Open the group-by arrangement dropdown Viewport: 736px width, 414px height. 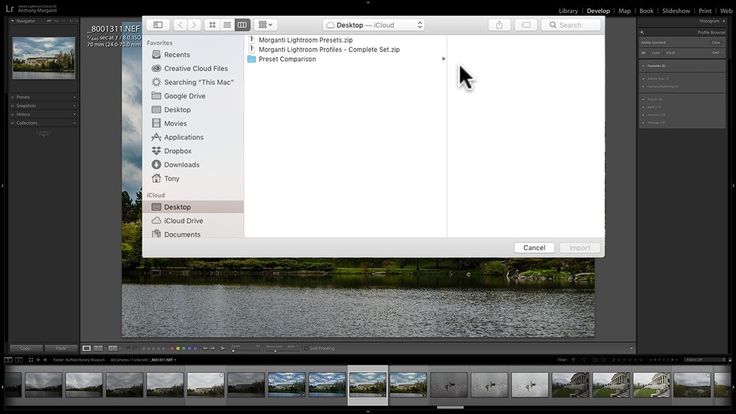[x=265, y=25]
